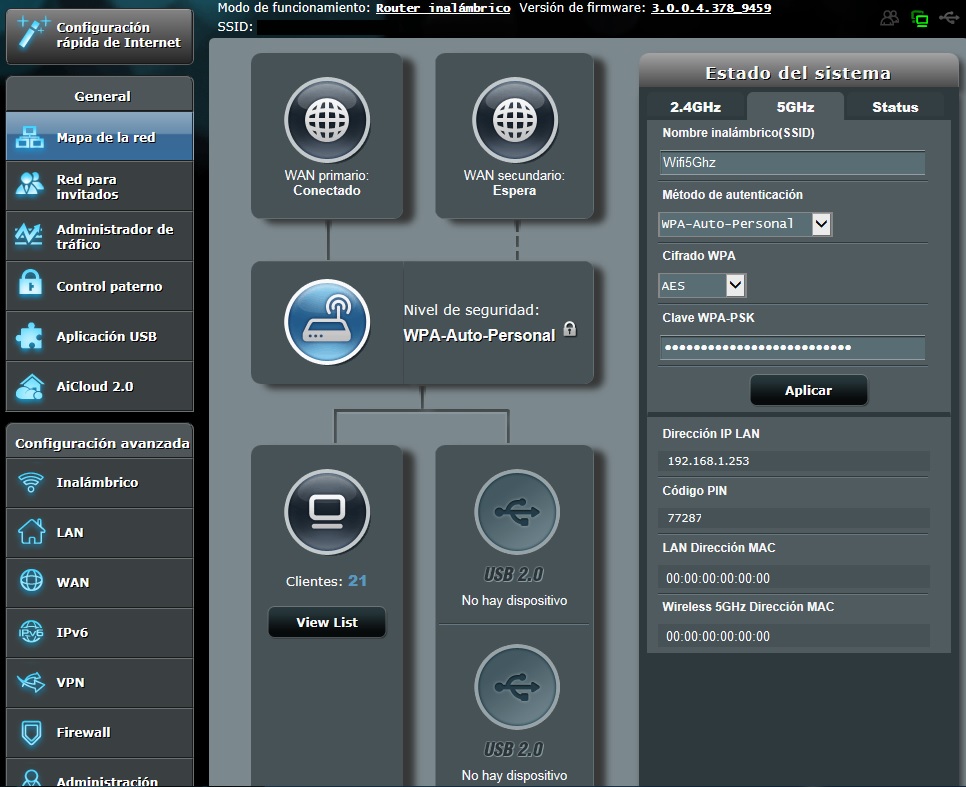The width and height of the screenshot is (966, 787).
Task: Click the USB status icon in header
Action: (948, 18)
